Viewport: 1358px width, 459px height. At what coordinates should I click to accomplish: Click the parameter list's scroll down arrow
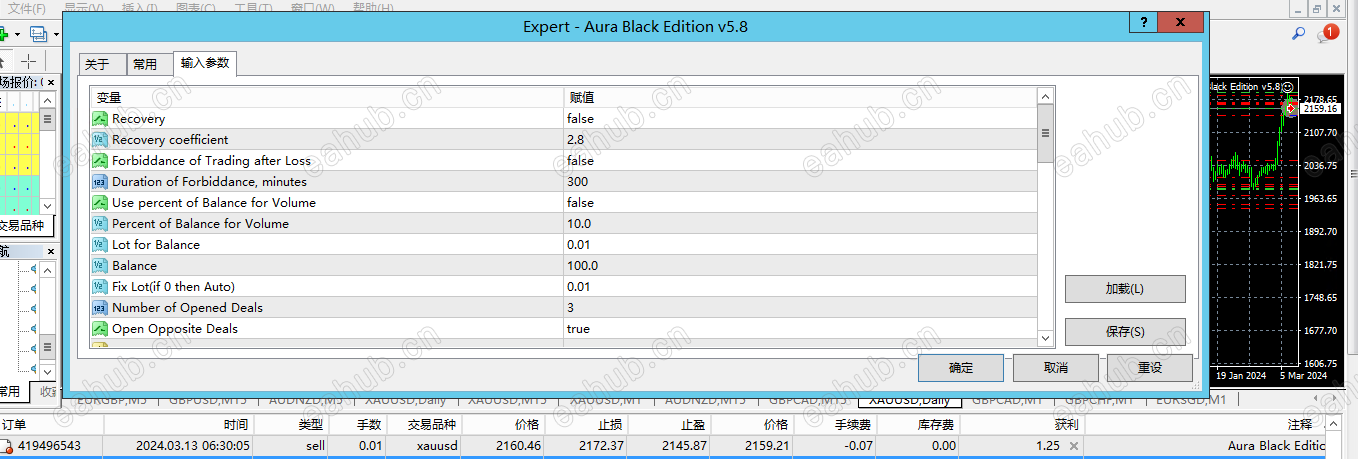click(x=1045, y=339)
